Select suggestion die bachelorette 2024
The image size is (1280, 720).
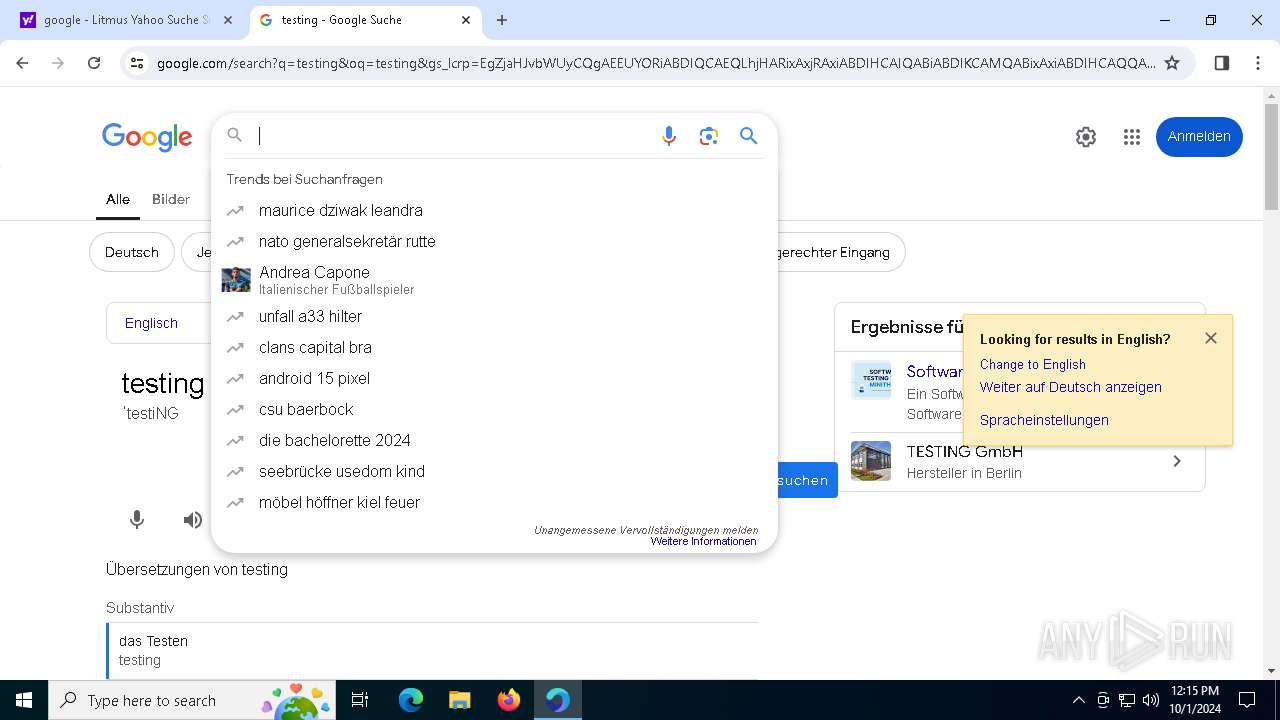click(494, 440)
